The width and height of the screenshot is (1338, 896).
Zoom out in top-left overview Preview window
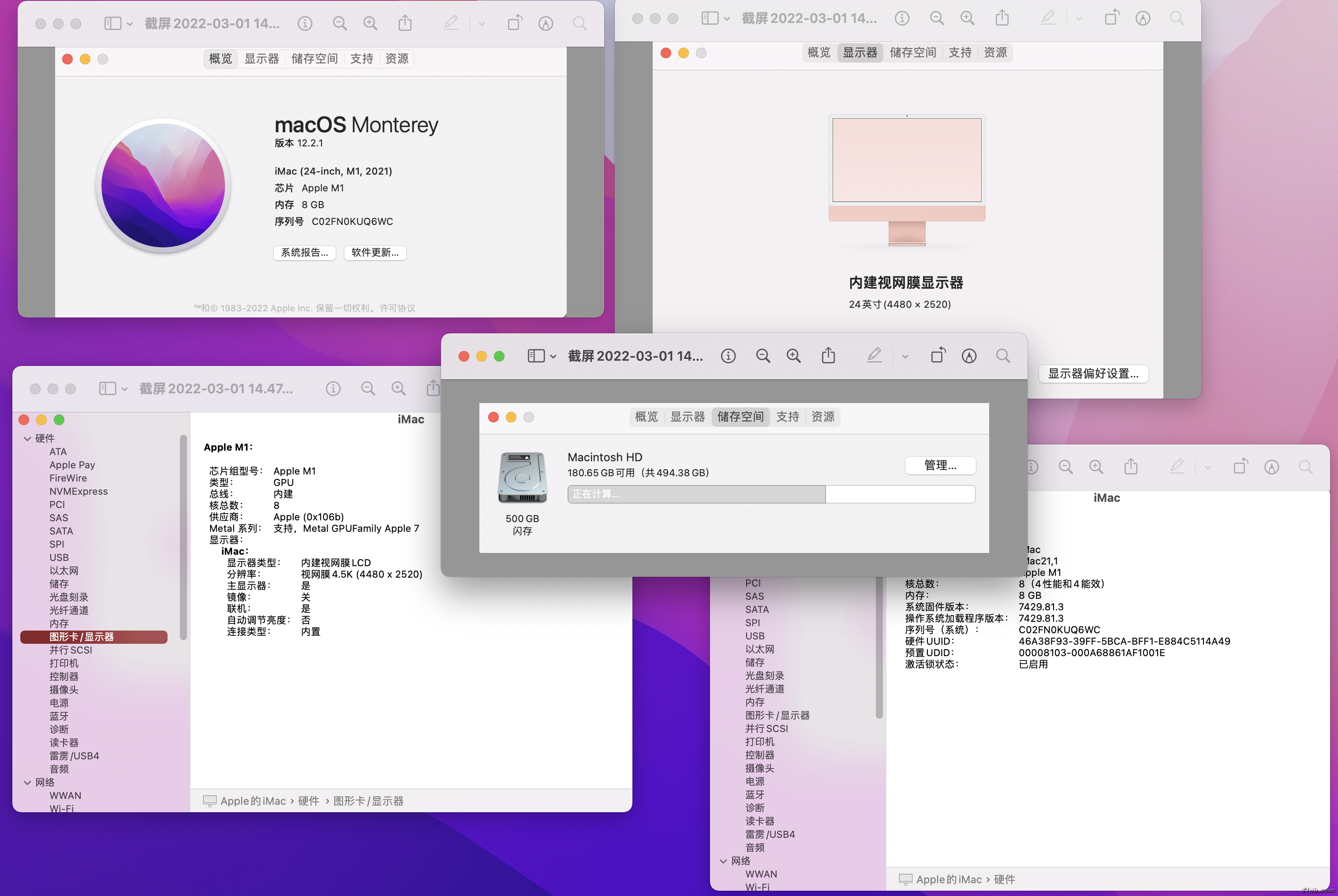340,23
